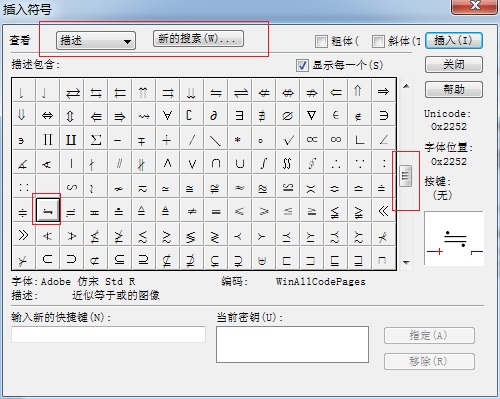Click the large symbol preview pane

tap(454, 238)
